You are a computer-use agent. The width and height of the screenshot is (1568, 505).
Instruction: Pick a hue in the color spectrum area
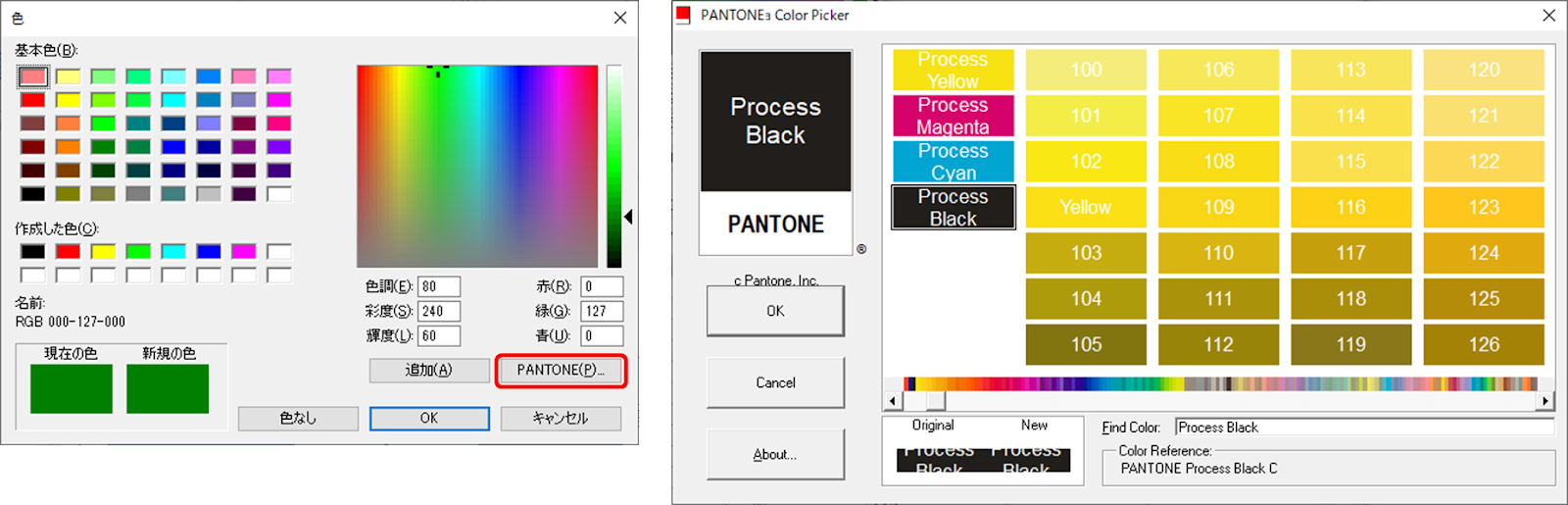pyautogui.click(x=477, y=167)
